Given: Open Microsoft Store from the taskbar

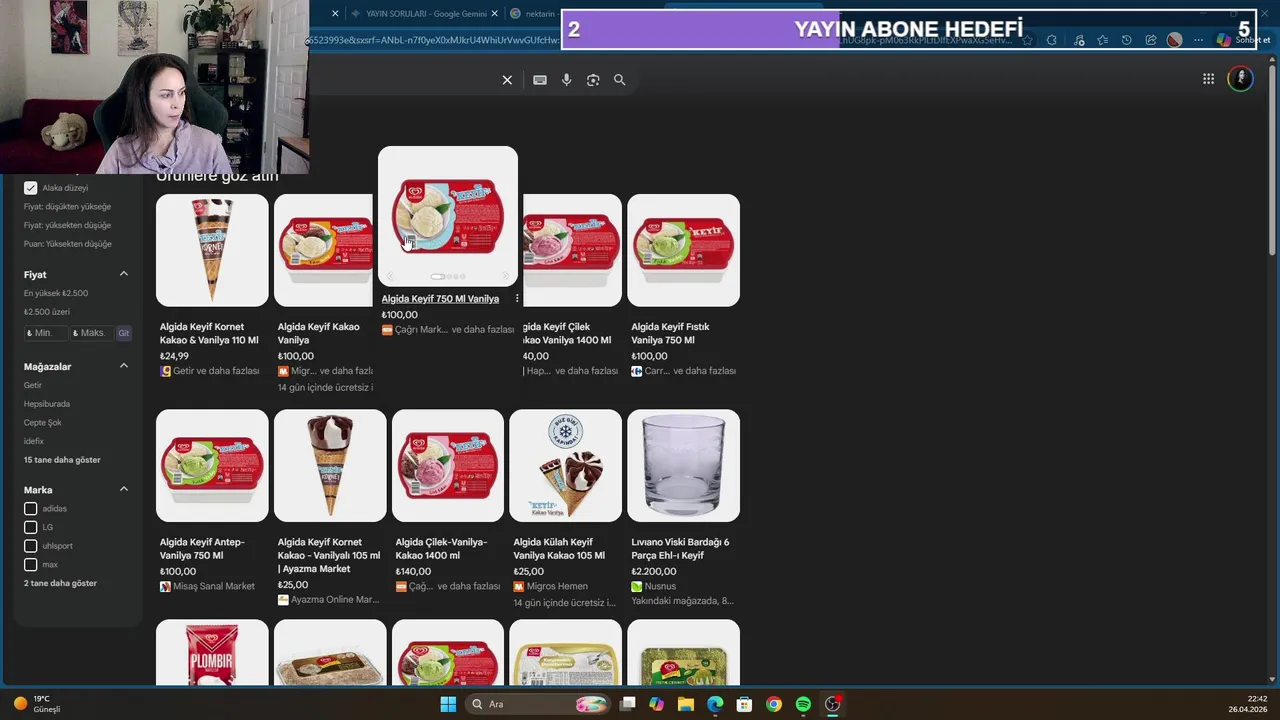Looking at the screenshot, I should pos(744,704).
